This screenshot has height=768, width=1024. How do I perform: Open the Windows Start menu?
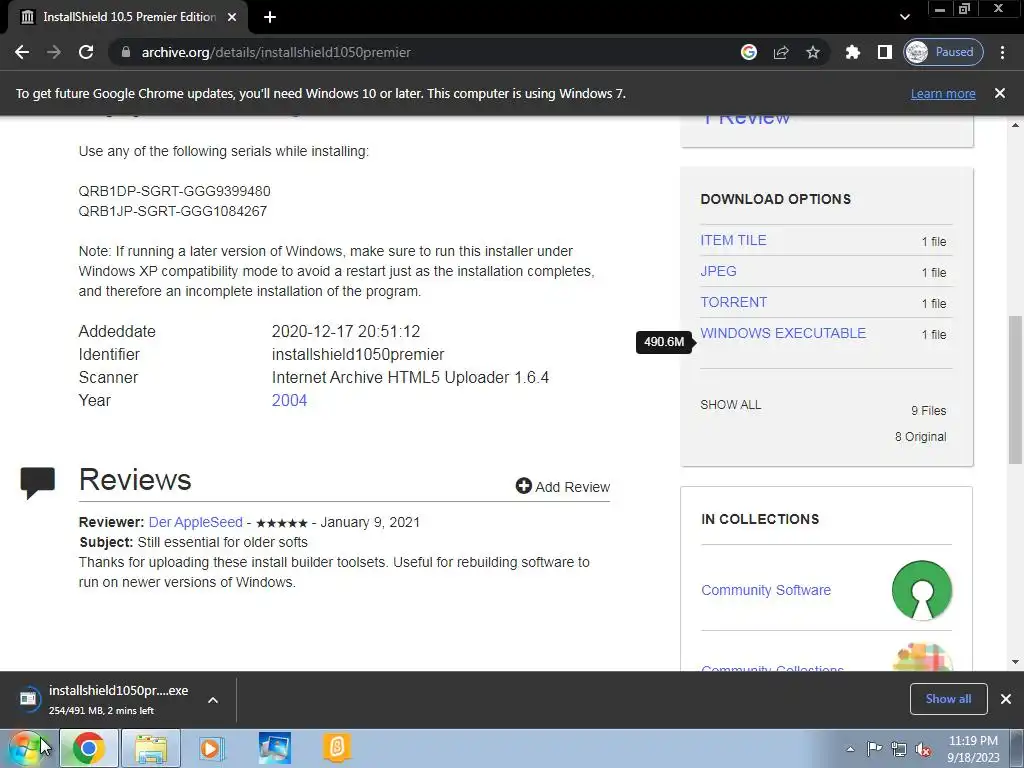26,748
